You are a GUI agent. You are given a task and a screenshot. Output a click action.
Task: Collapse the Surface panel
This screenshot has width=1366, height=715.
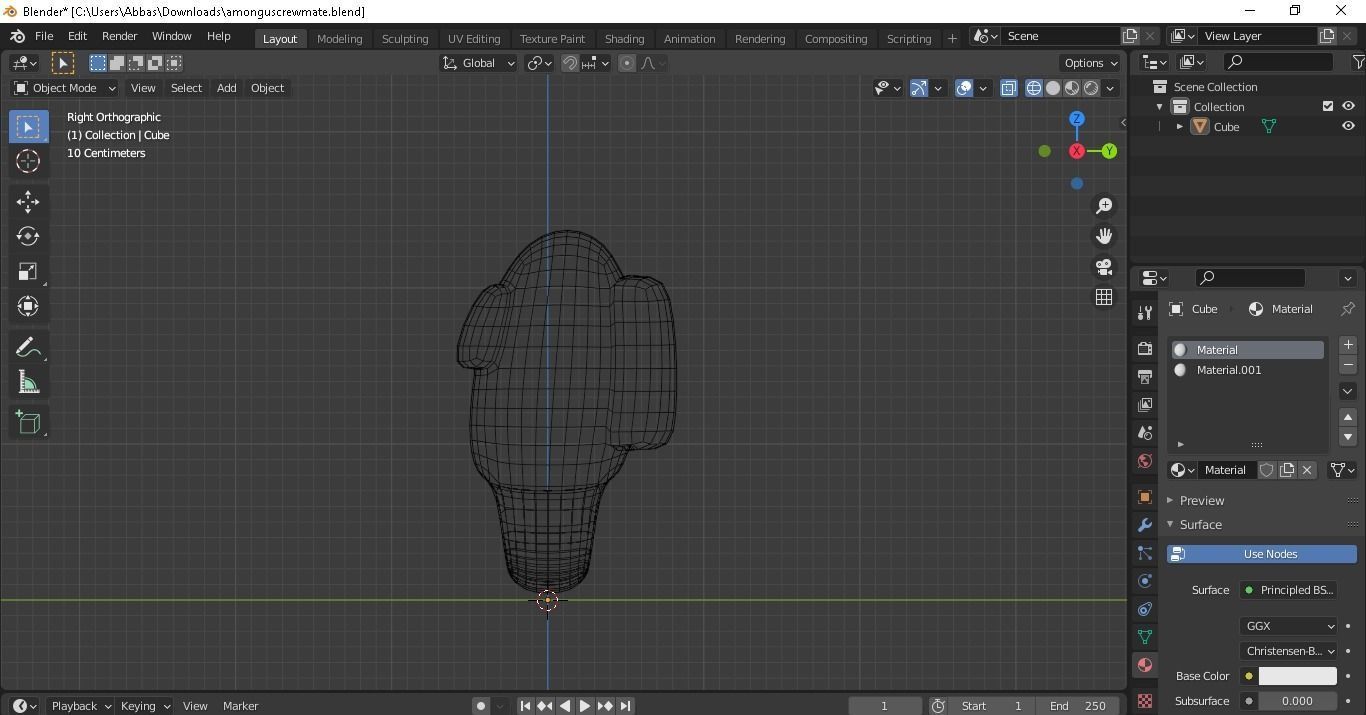point(1200,524)
